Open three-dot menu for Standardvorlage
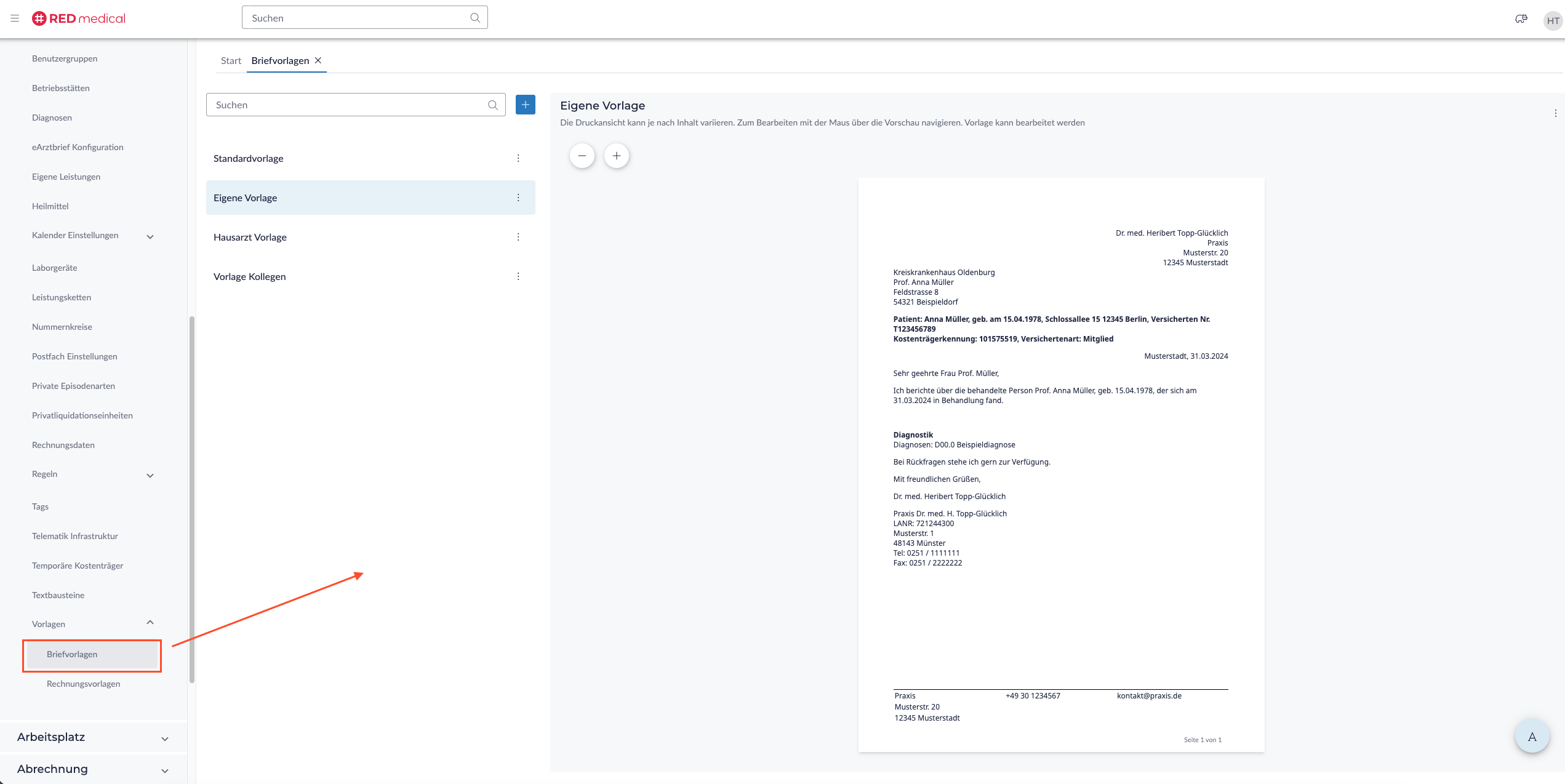This screenshot has height=784, width=1565. 518,158
